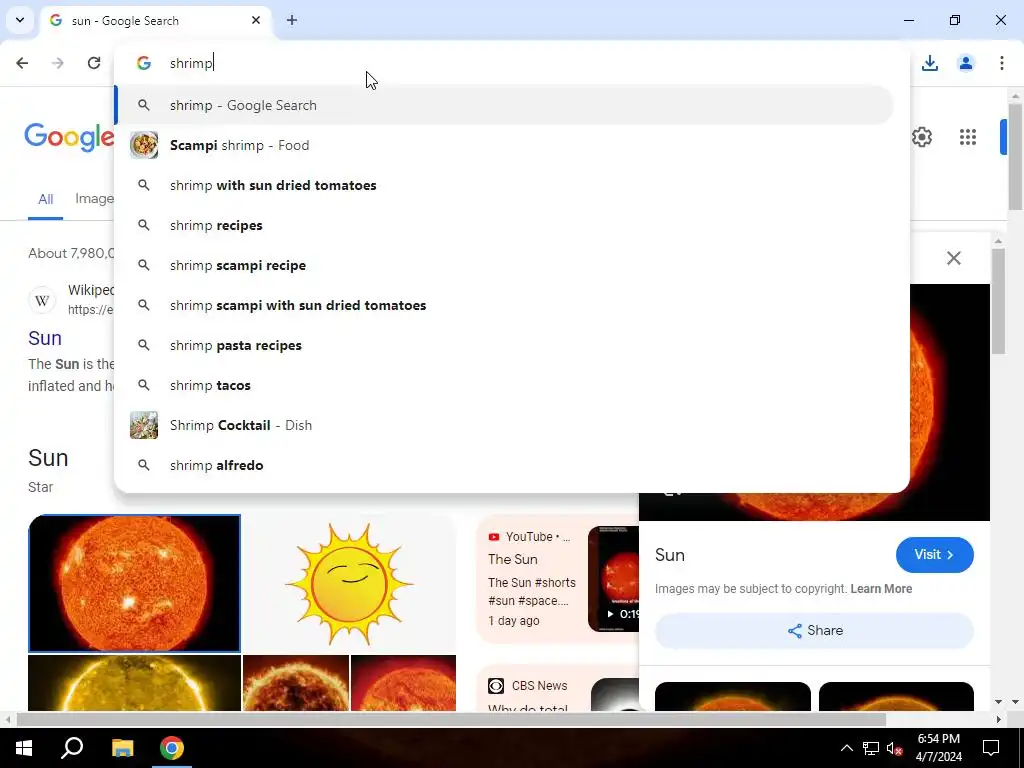Viewport: 1024px width, 768px height.
Task: Open the clock showing 6:54 PM
Action: point(938,748)
